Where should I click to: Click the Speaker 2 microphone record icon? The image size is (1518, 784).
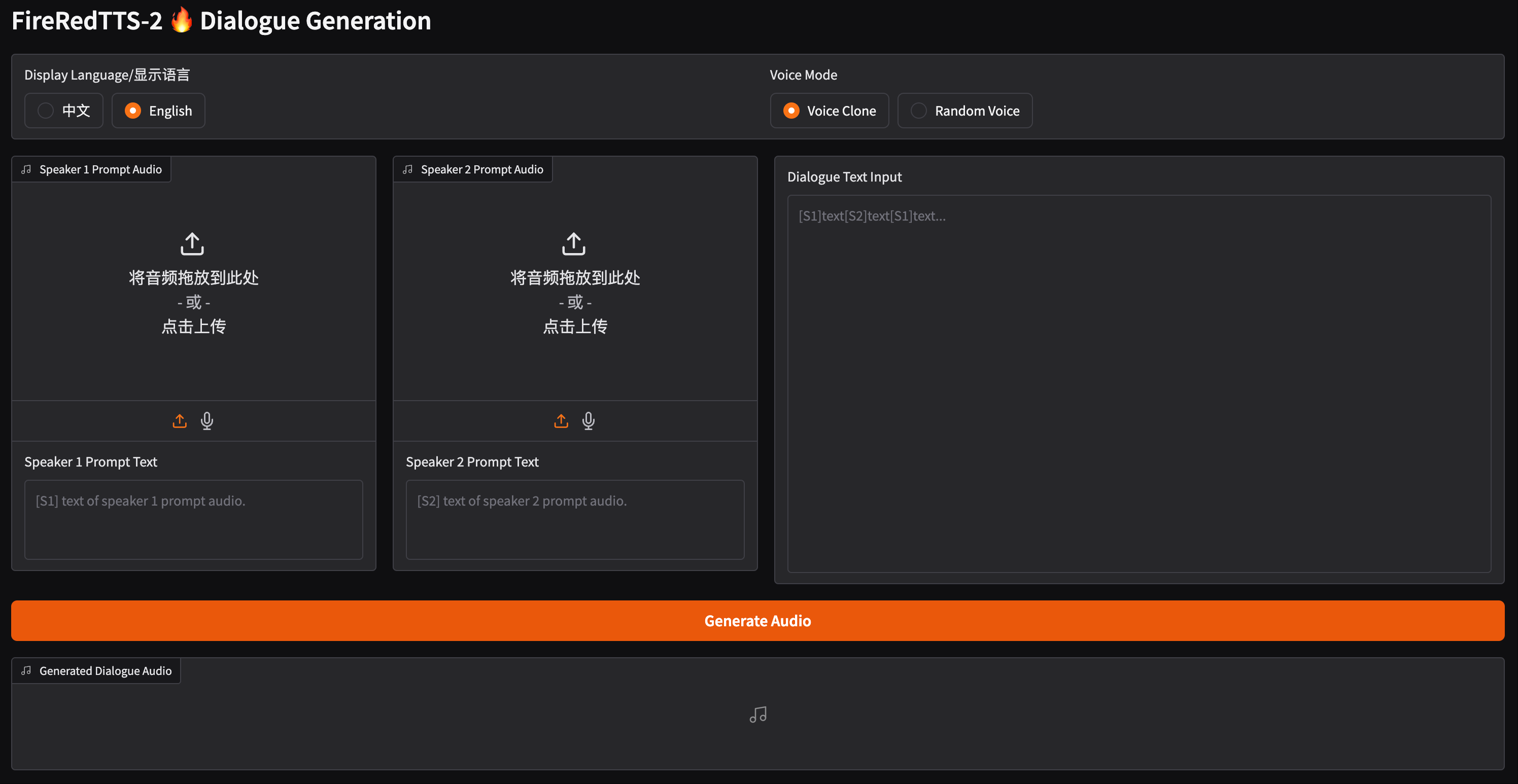point(588,420)
